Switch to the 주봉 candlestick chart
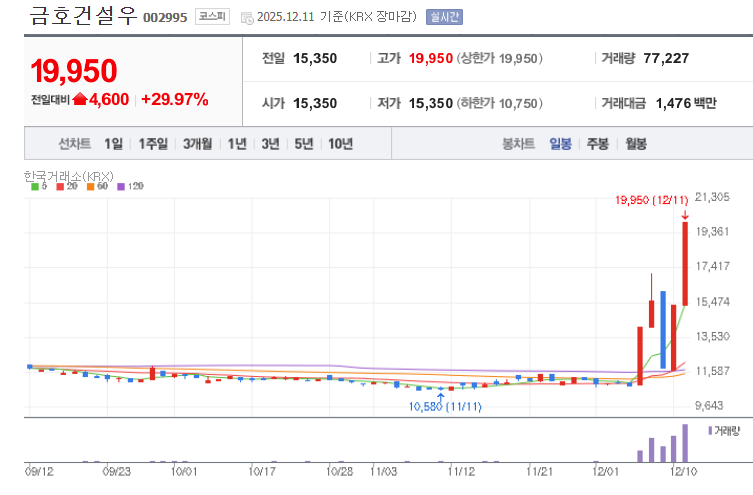Viewport: 753px width, 495px height. (598, 144)
